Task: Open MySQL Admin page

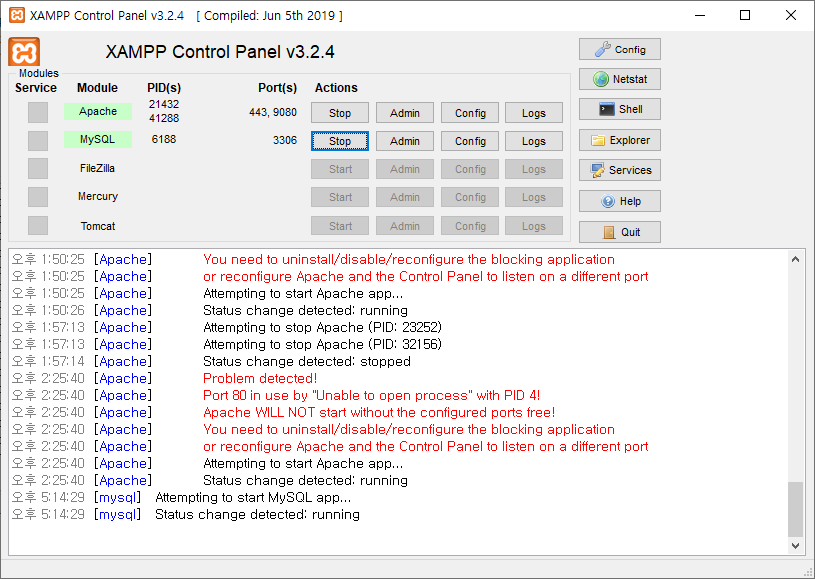Action: click(x=404, y=141)
